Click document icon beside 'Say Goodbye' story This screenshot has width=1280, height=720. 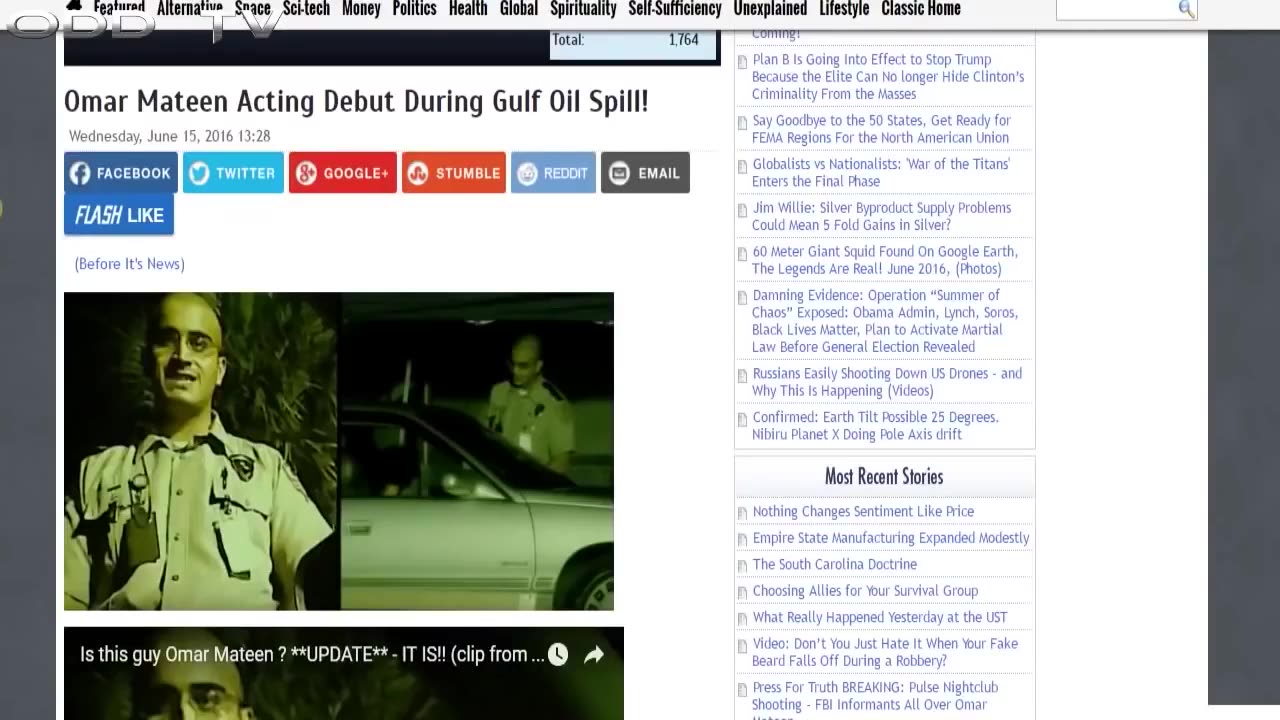click(742, 123)
